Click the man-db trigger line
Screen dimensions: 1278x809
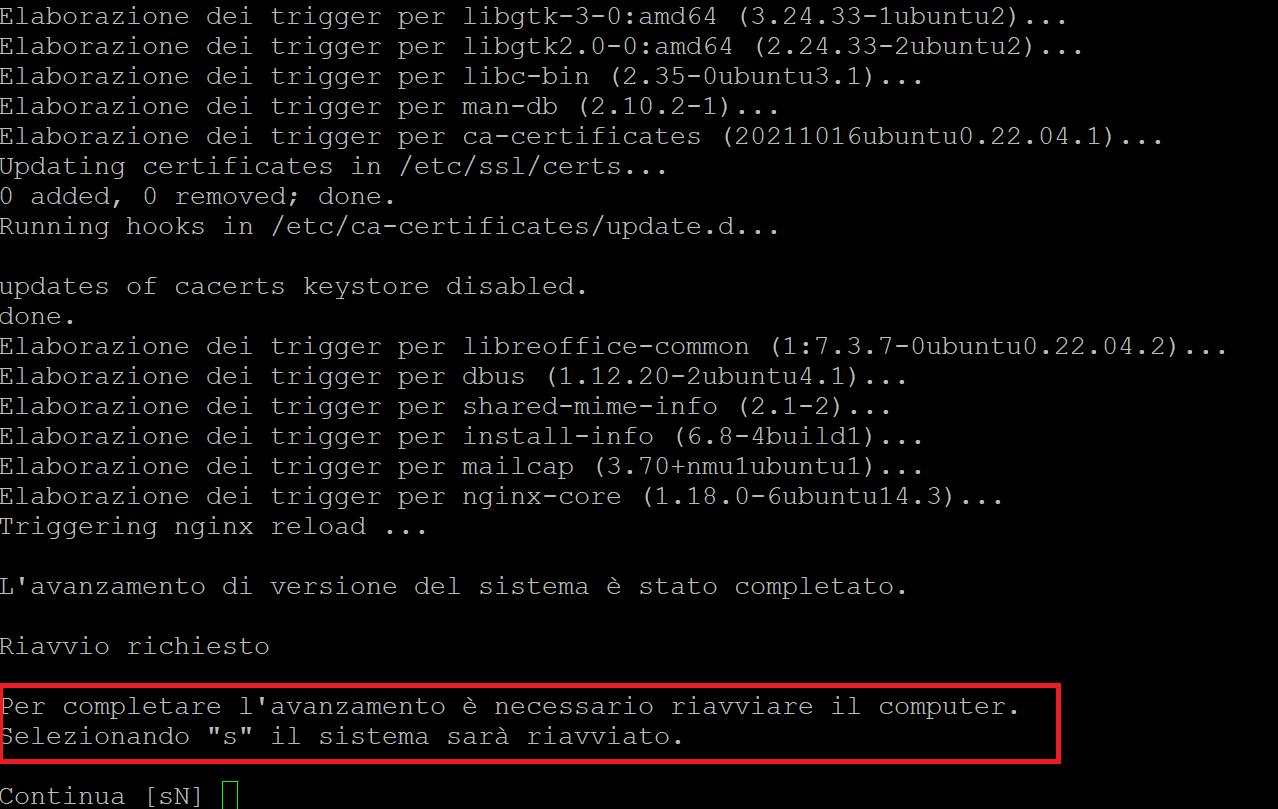pyautogui.click(x=390, y=106)
